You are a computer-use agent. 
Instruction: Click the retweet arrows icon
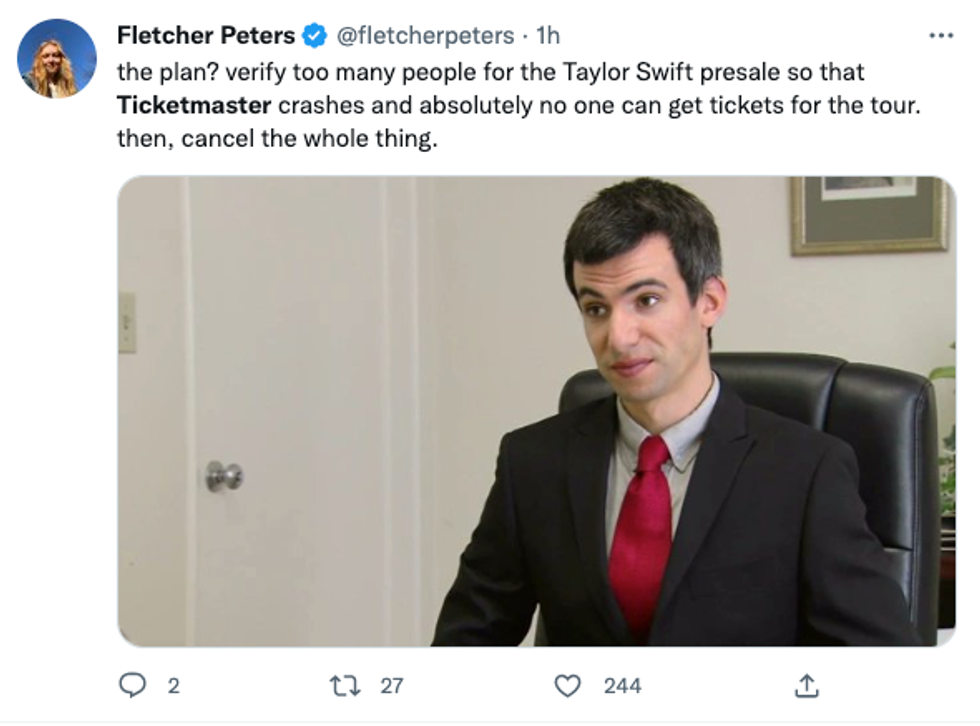coord(344,685)
